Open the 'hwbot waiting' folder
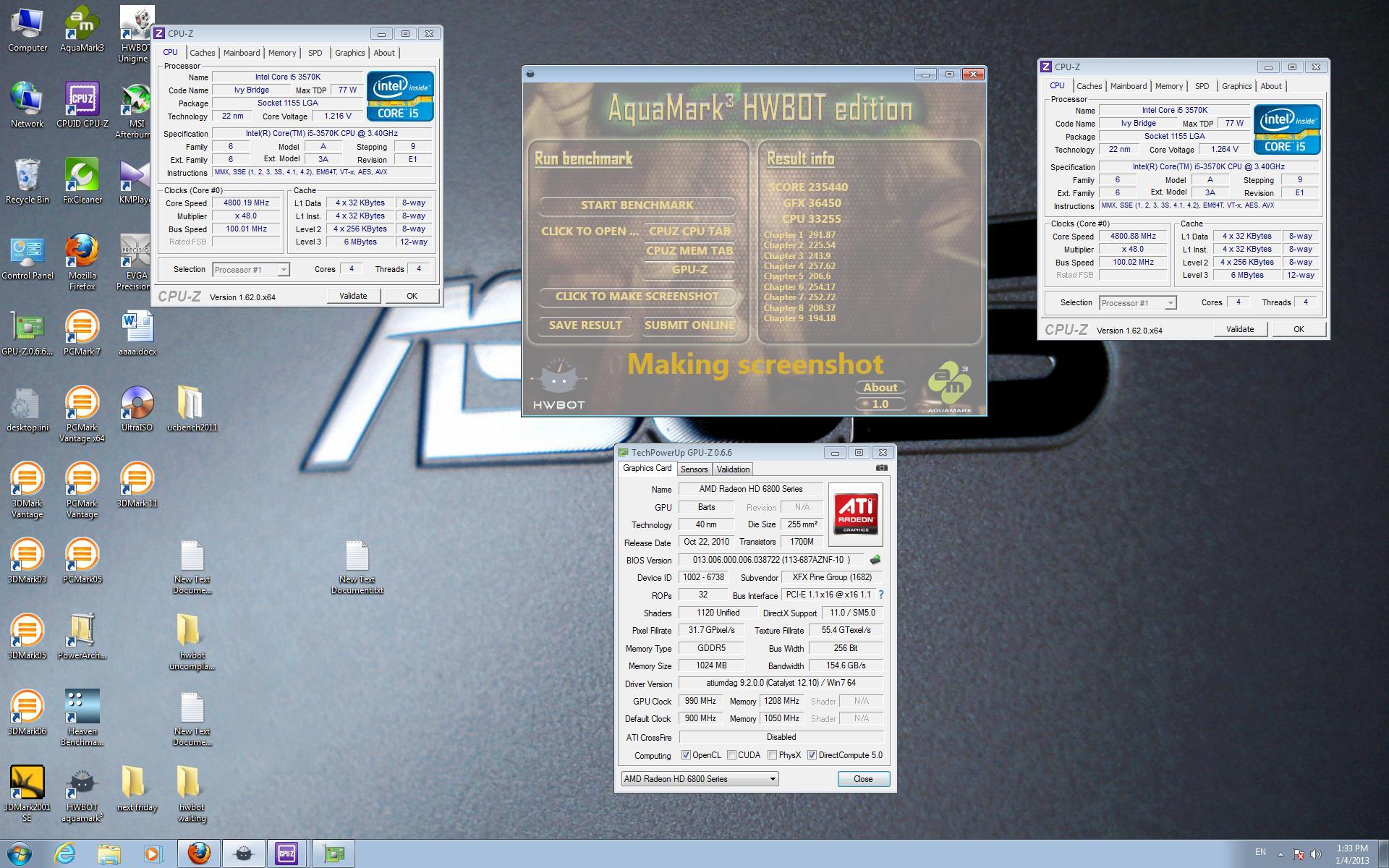The width and height of the screenshot is (1389, 868). (192, 793)
